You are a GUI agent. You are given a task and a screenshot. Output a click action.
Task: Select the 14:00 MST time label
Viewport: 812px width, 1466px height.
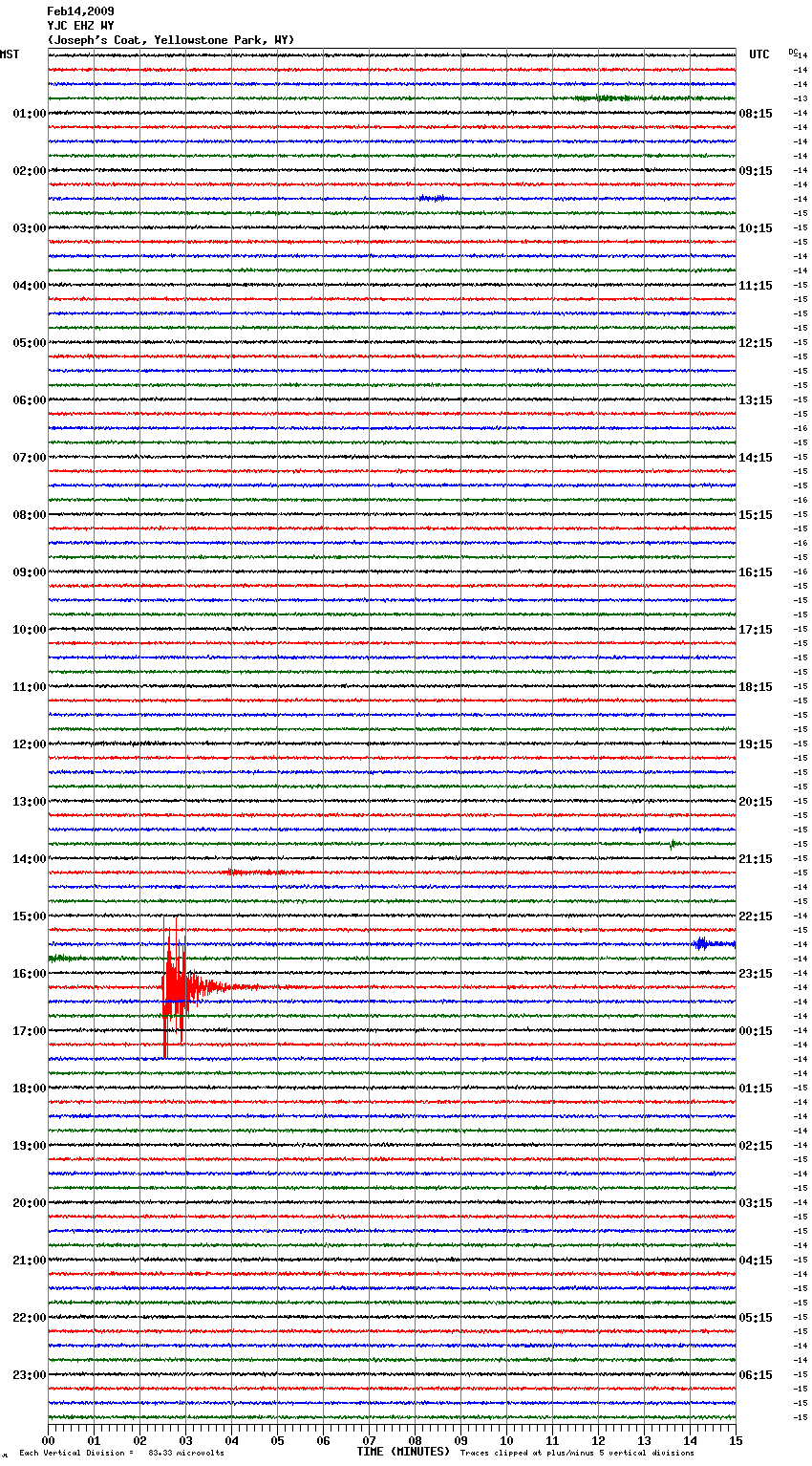coord(29,859)
